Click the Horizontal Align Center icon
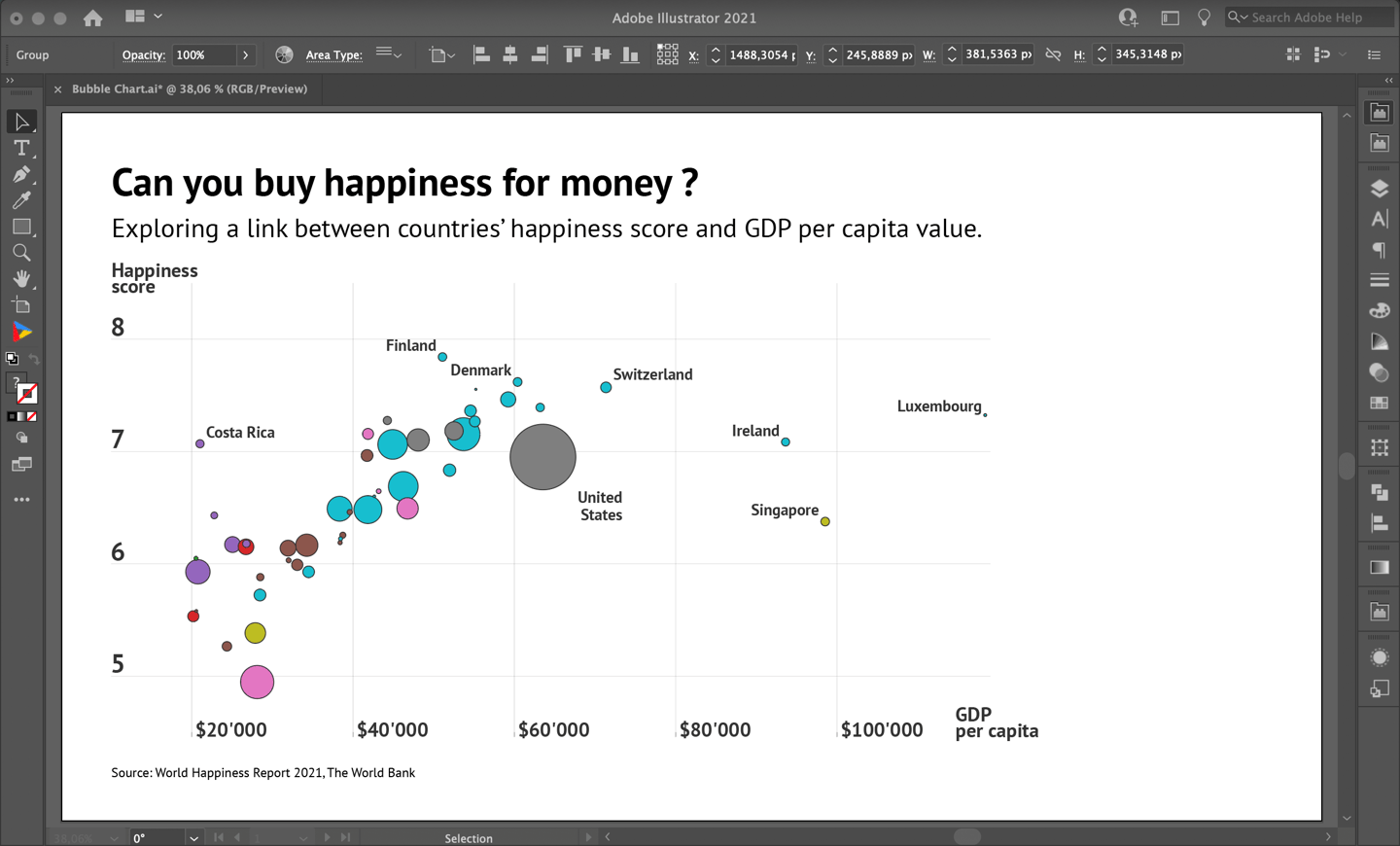Image resolution: width=1400 pixels, height=846 pixels. tap(510, 54)
